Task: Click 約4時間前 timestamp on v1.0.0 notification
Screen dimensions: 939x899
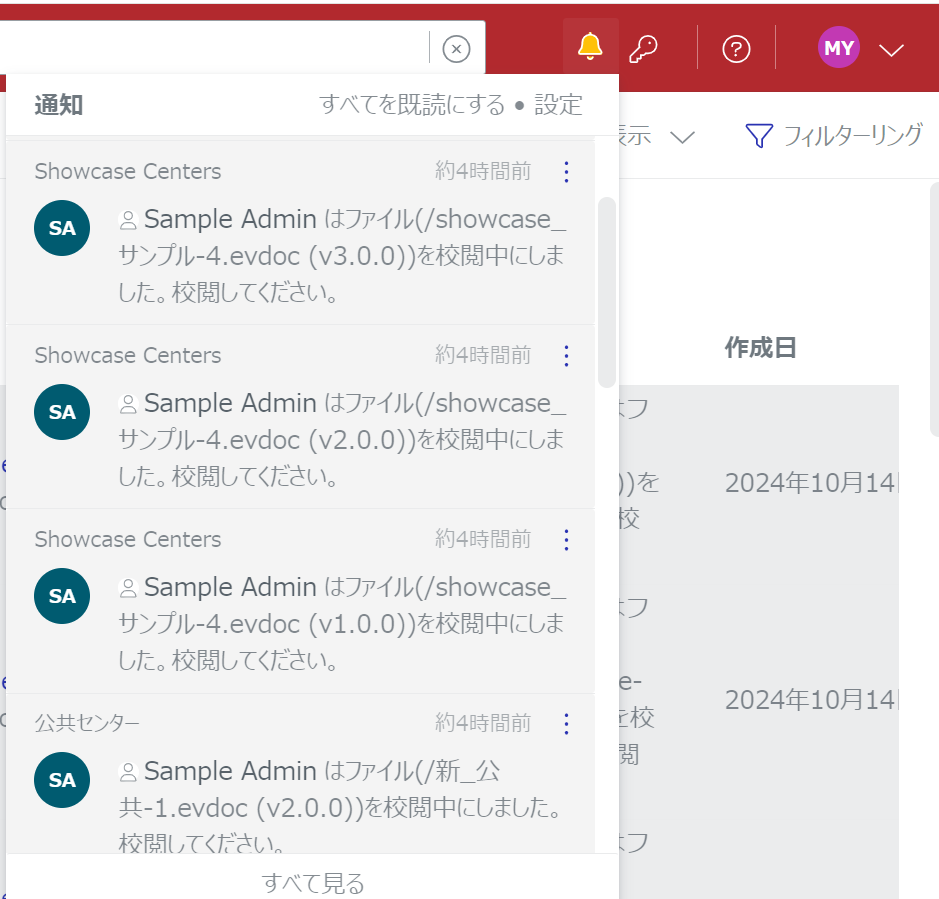Action: point(483,539)
